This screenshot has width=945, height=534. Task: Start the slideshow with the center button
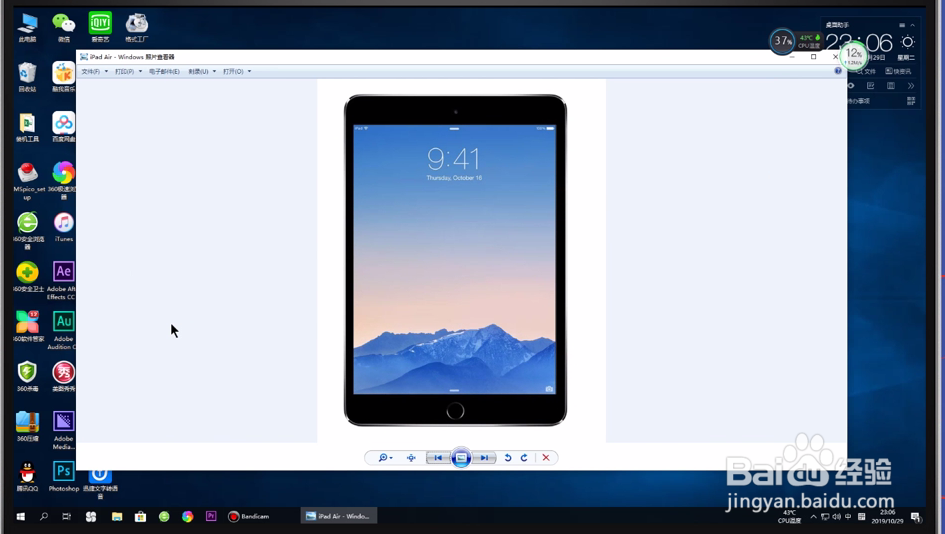coord(461,458)
